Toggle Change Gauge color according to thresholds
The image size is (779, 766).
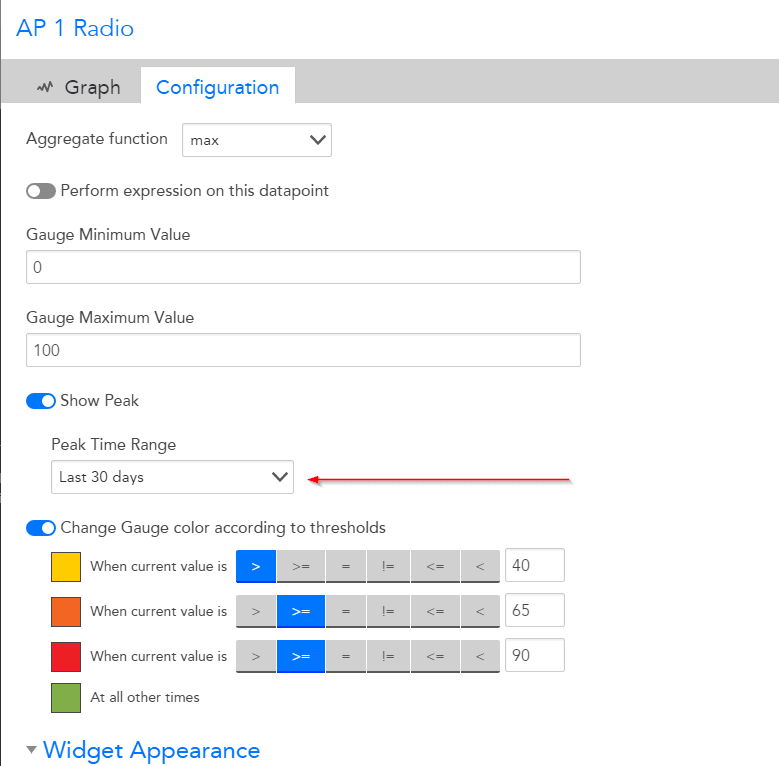point(41,528)
